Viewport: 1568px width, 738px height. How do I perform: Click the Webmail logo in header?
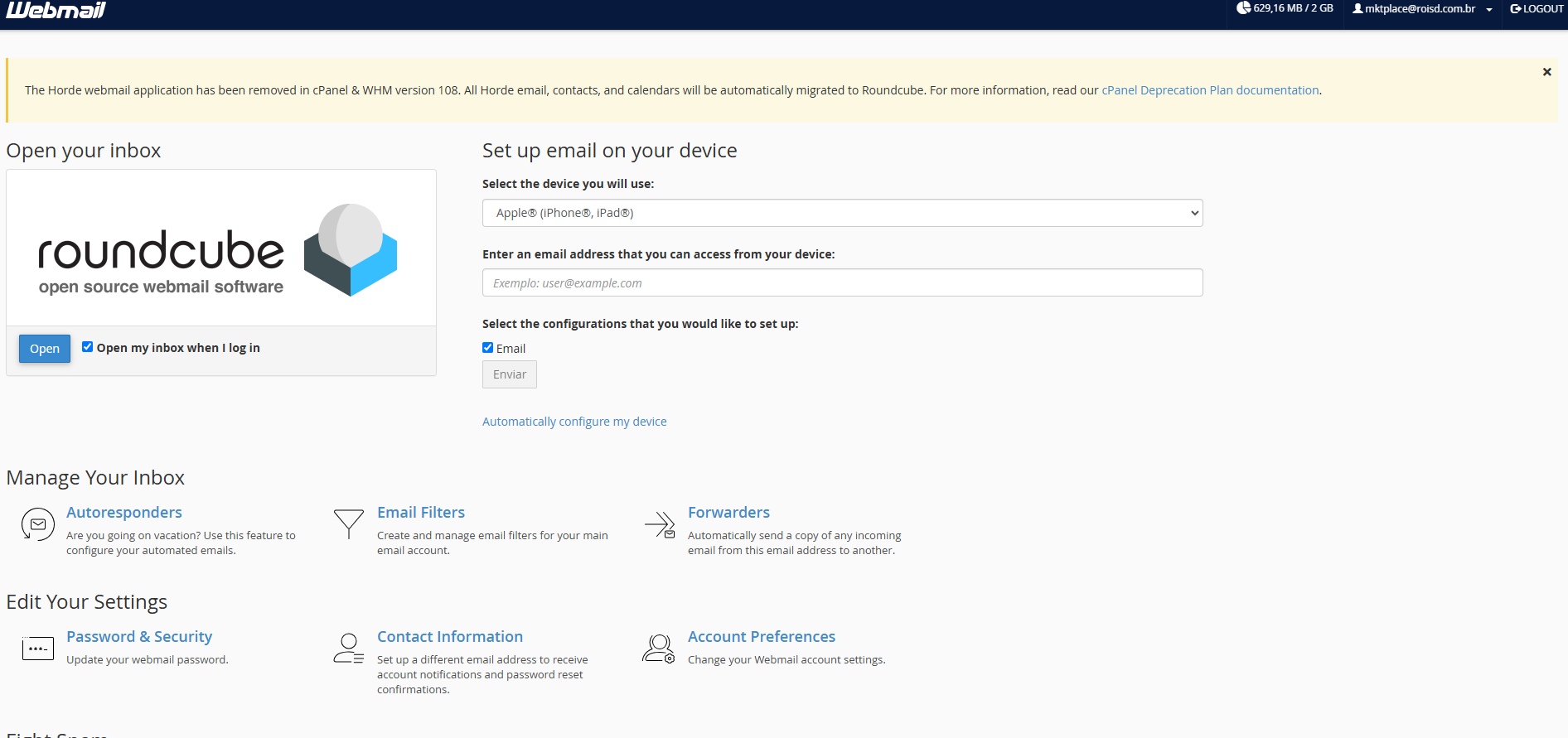[x=56, y=10]
